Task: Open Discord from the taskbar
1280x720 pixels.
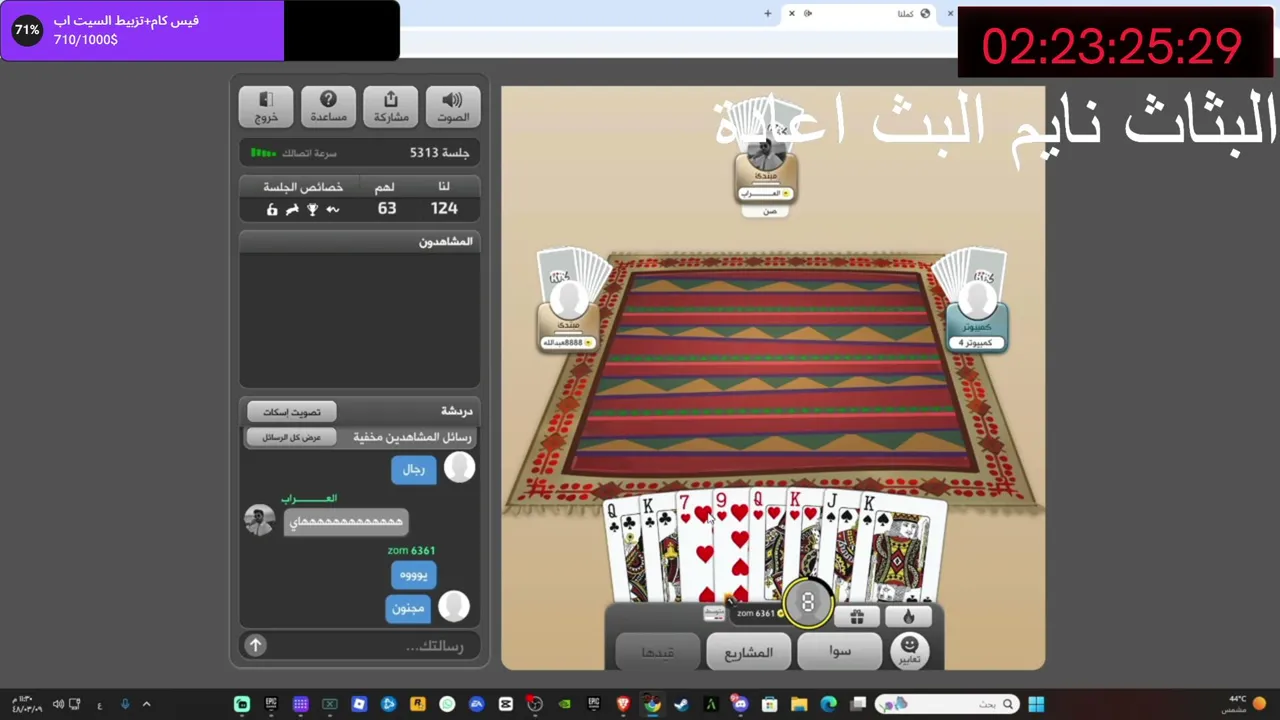Action: (740, 704)
